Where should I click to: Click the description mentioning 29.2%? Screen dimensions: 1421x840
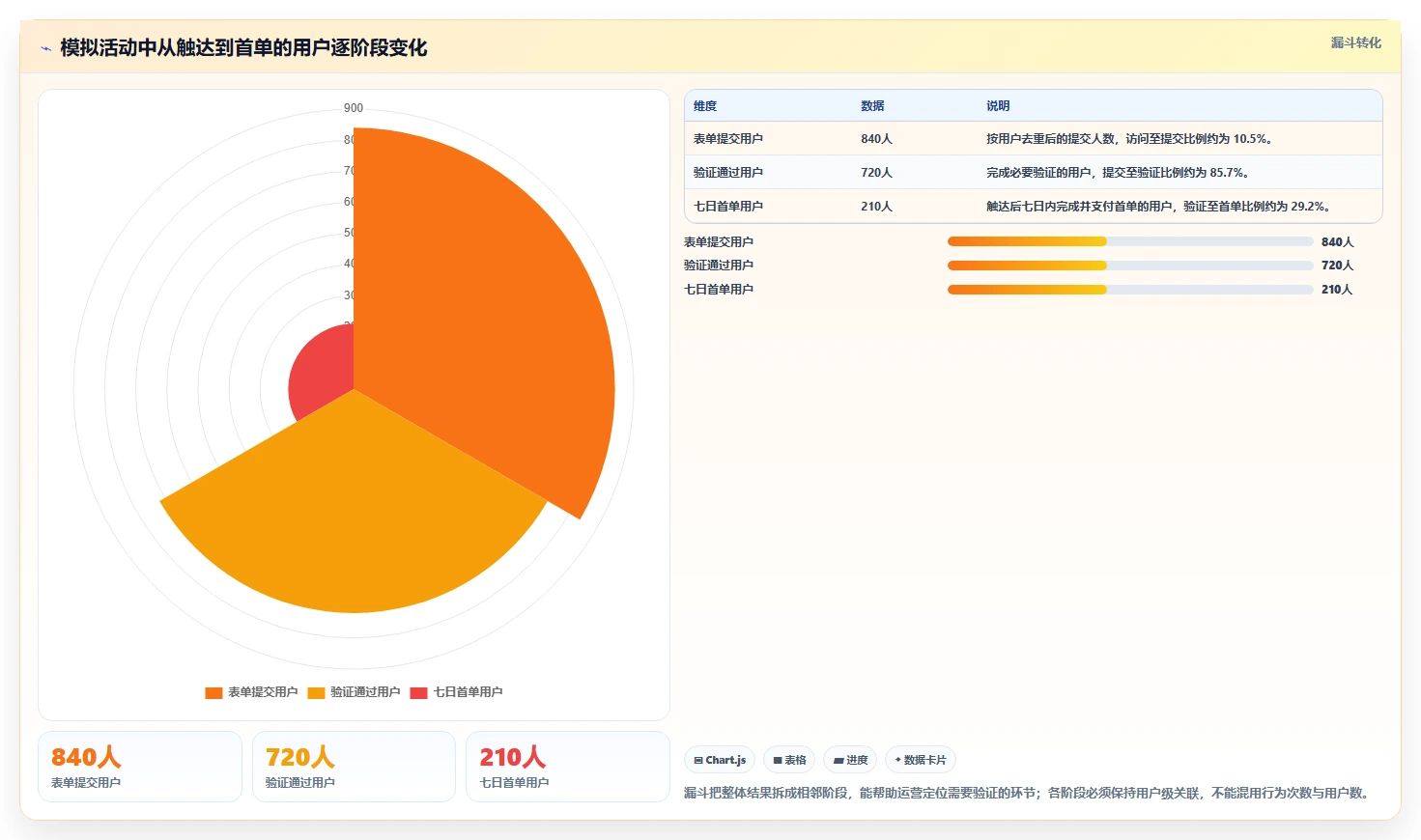click(x=1159, y=207)
